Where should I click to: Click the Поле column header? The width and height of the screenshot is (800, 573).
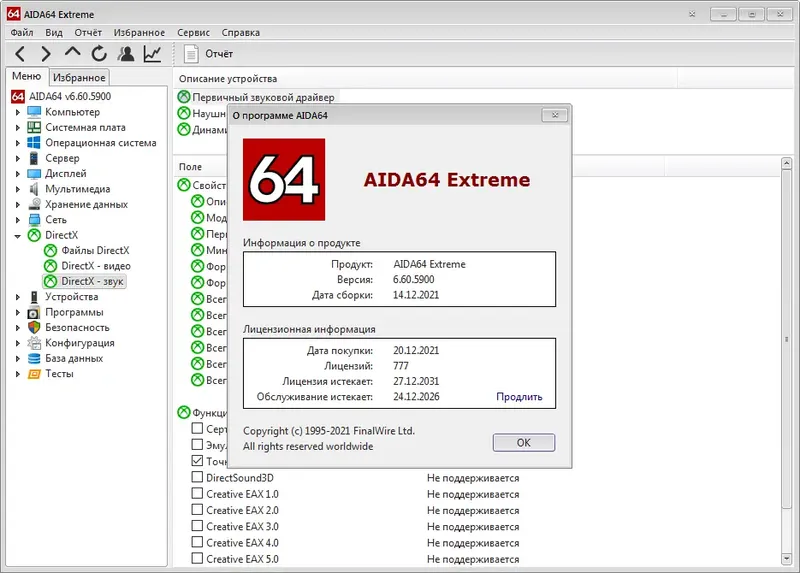click(x=190, y=167)
